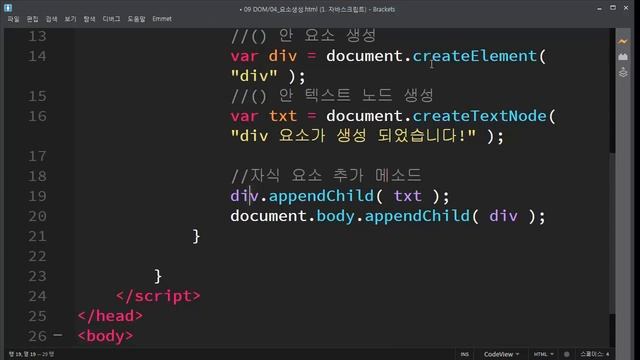Viewport: 640px width, 360px height.
Task: Open the 검색 (Find) menu
Action: (x=52, y=19)
